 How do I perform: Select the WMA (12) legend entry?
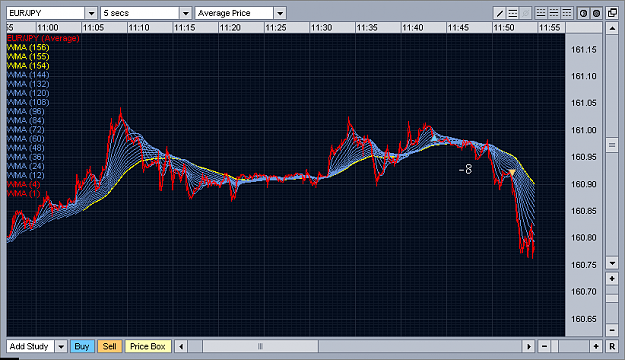(26, 175)
